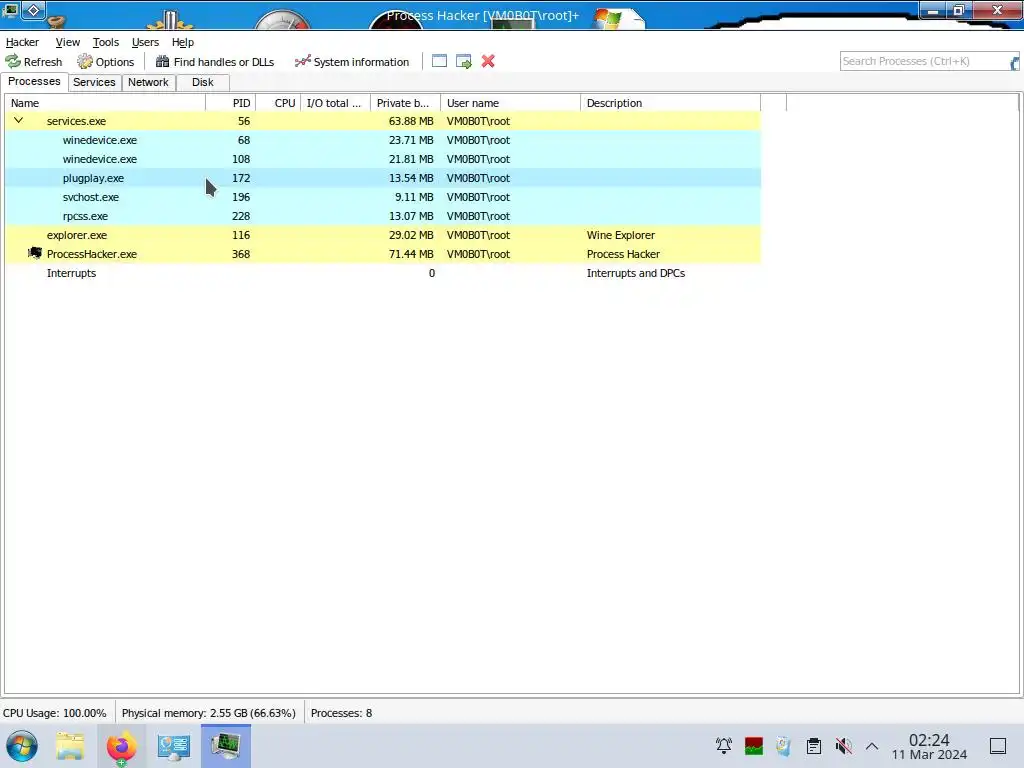The width and height of the screenshot is (1024, 768).
Task: Sort by the PID column header
Action: coord(231,103)
